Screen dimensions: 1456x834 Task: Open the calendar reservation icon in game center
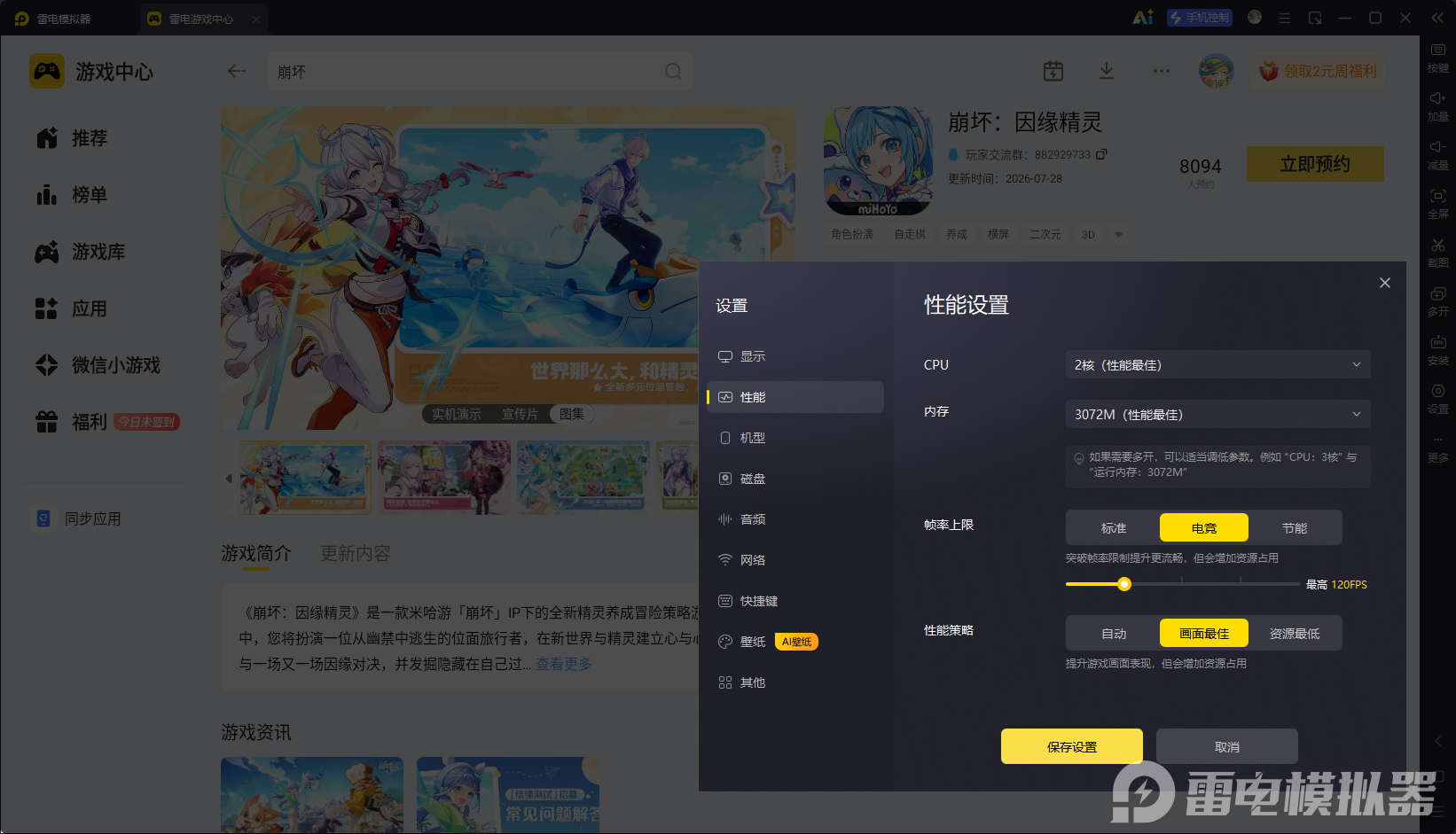tap(1053, 71)
